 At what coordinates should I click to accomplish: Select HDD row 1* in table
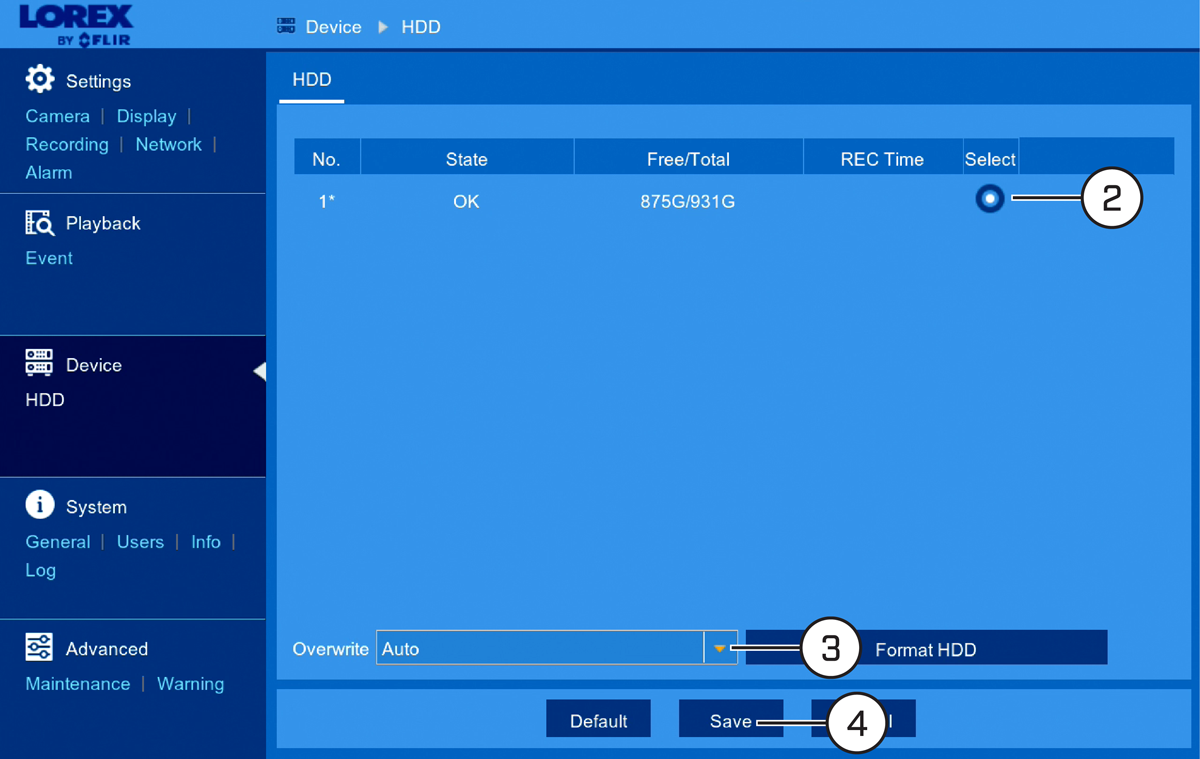[733, 201]
